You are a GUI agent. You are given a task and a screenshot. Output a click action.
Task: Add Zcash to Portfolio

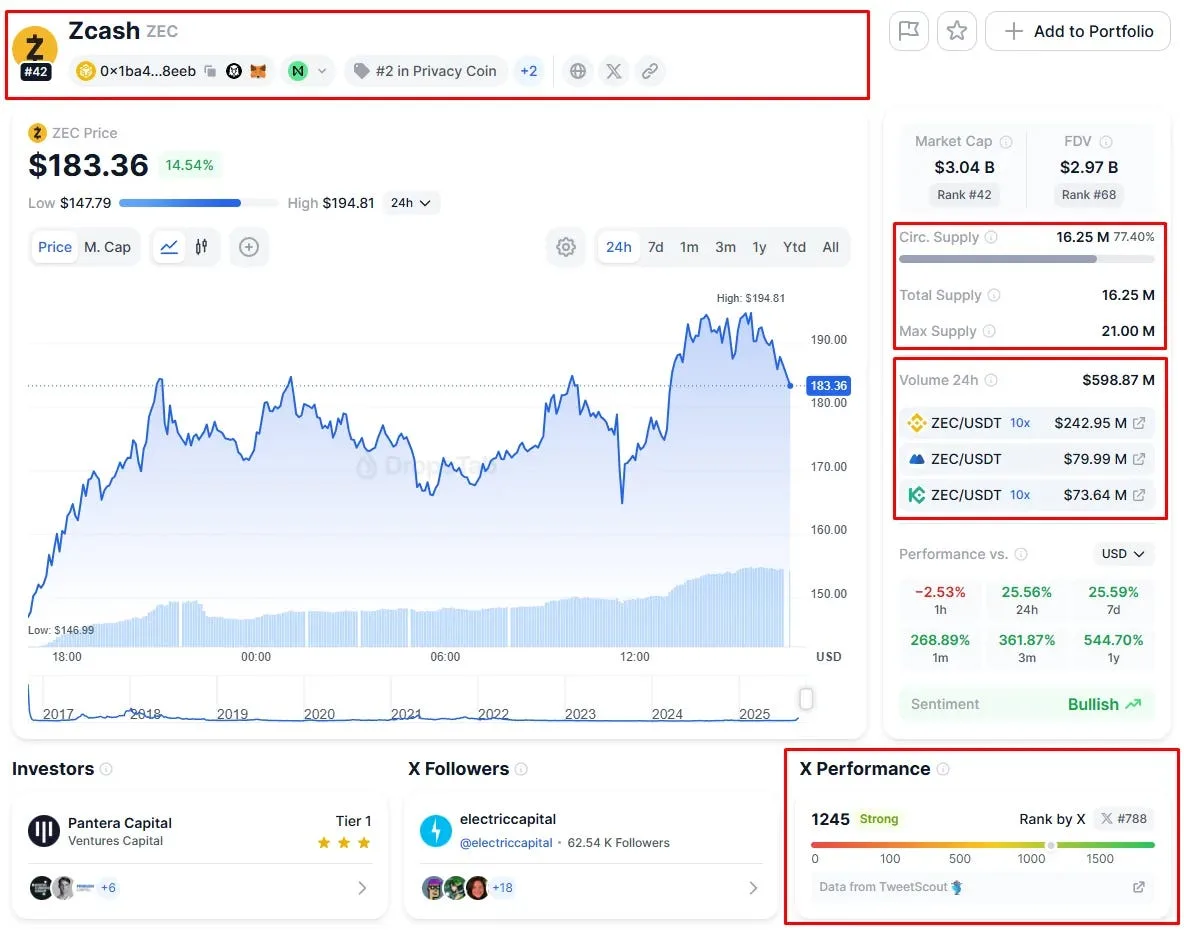1078,31
